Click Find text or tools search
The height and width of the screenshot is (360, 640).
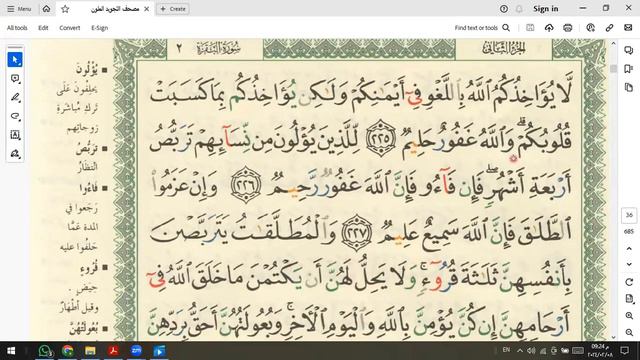click(482, 28)
